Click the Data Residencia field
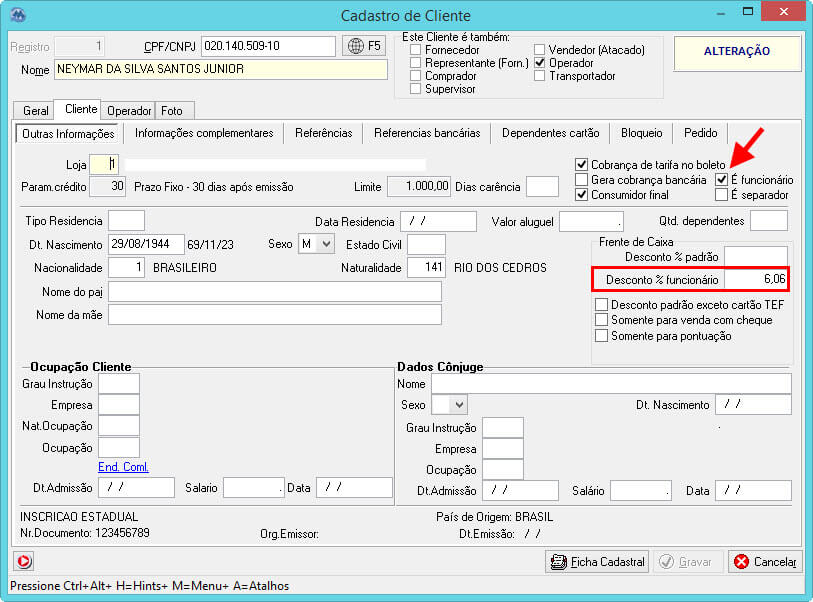This screenshot has height=602, width=813. tap(439, 221)
